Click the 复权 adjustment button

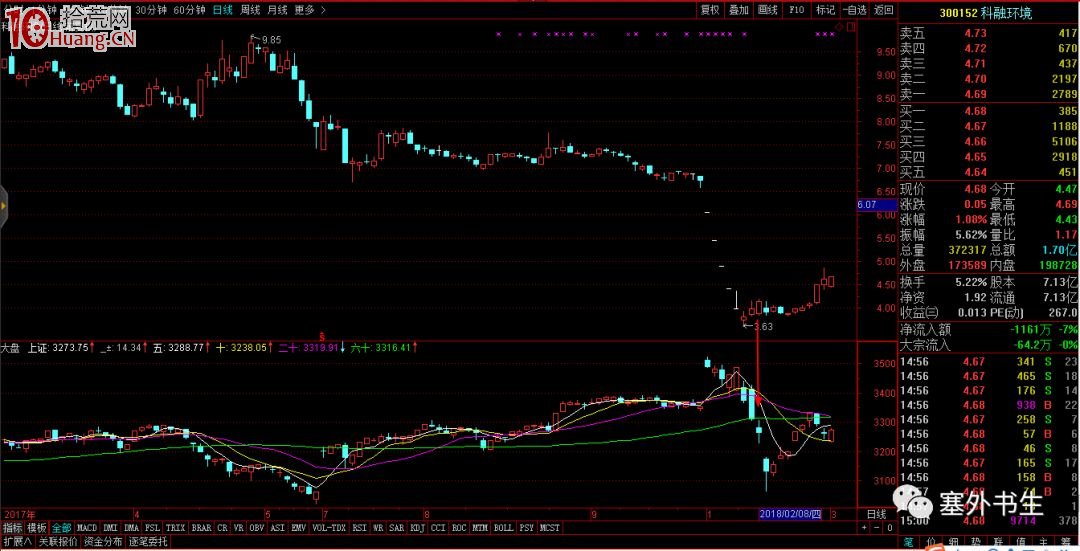pyautogui.click(x=709, y=10)
